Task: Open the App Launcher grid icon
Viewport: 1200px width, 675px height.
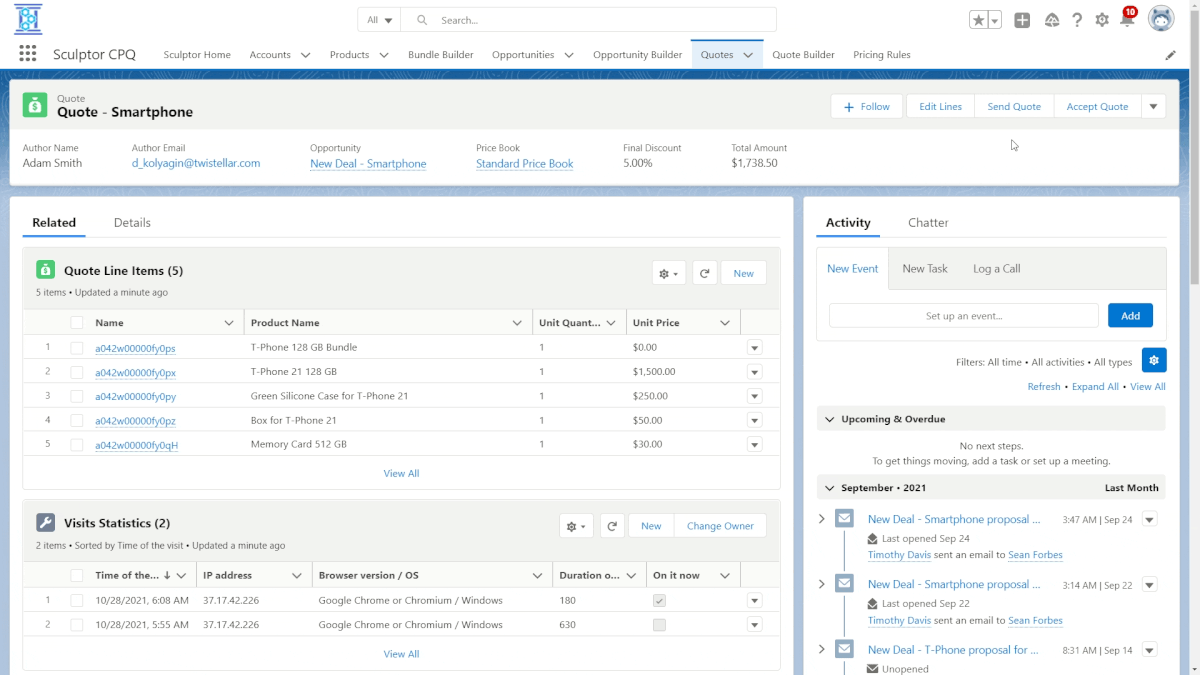Action: [28, 54]
